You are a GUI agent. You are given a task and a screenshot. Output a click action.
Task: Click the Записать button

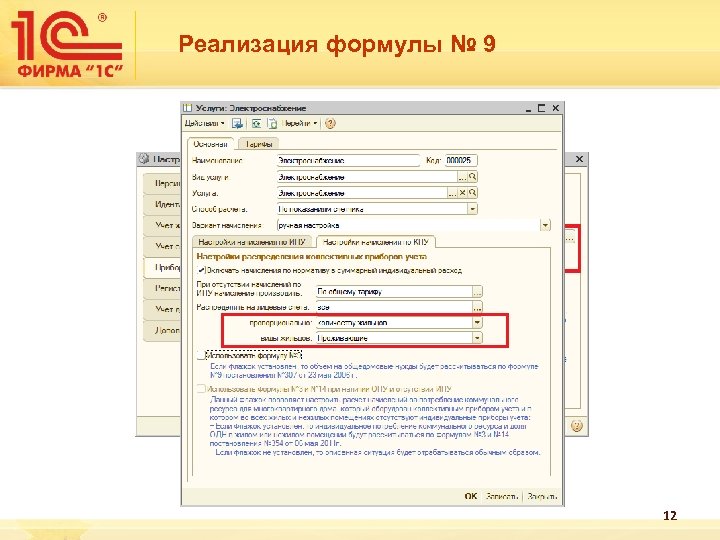(x=502, y=496)
